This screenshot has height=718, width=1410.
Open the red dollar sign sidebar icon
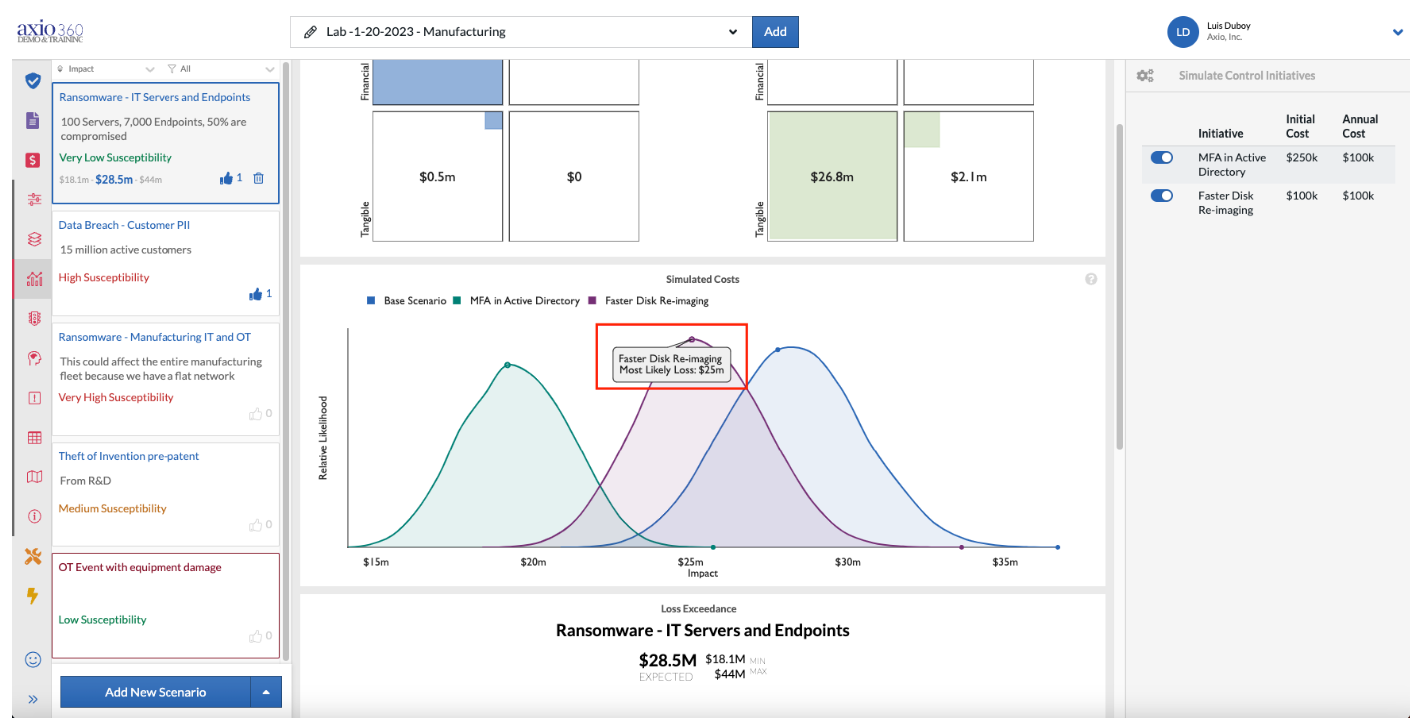33,160
